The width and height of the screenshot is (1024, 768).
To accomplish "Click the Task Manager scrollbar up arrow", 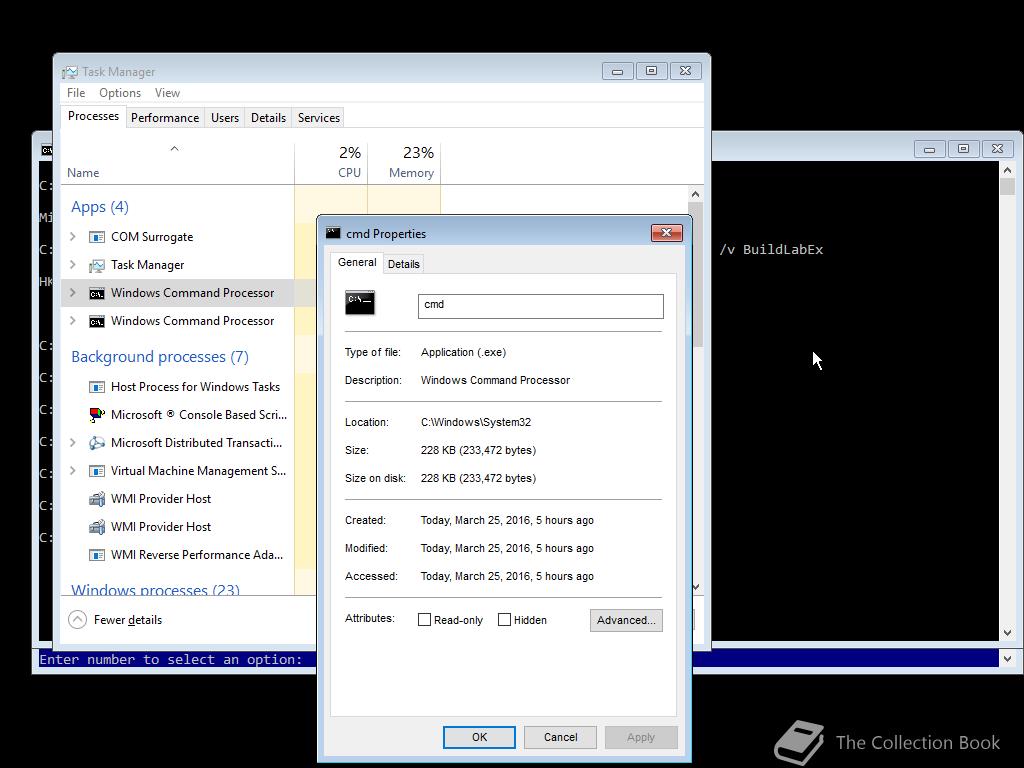I will [696, 194].
